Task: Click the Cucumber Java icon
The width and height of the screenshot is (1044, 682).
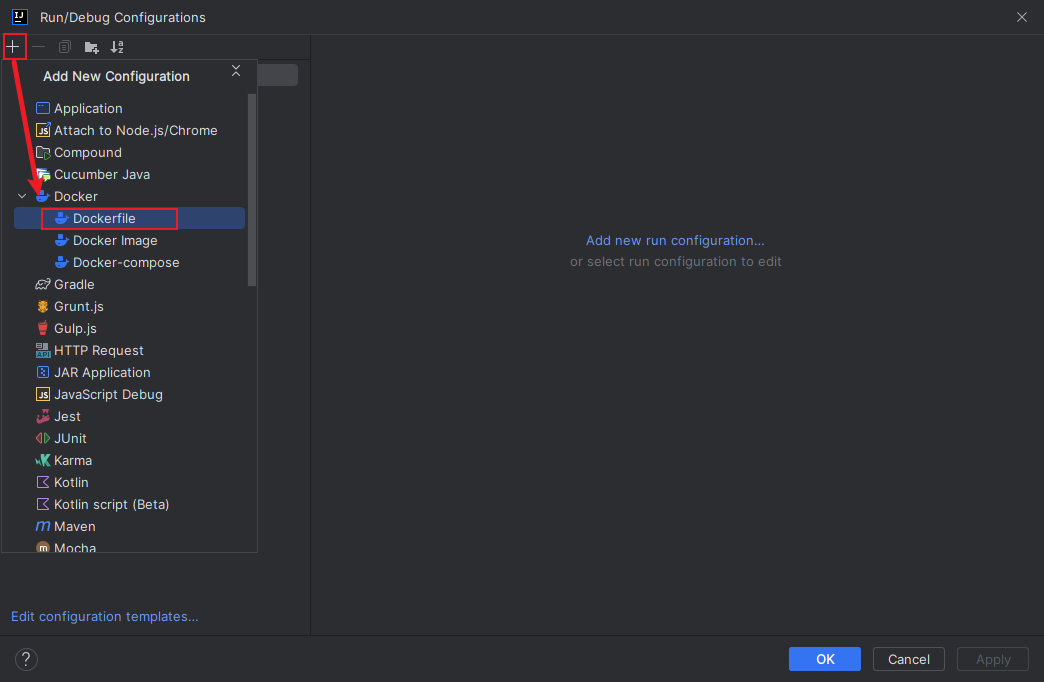Action: pos(43,174)
